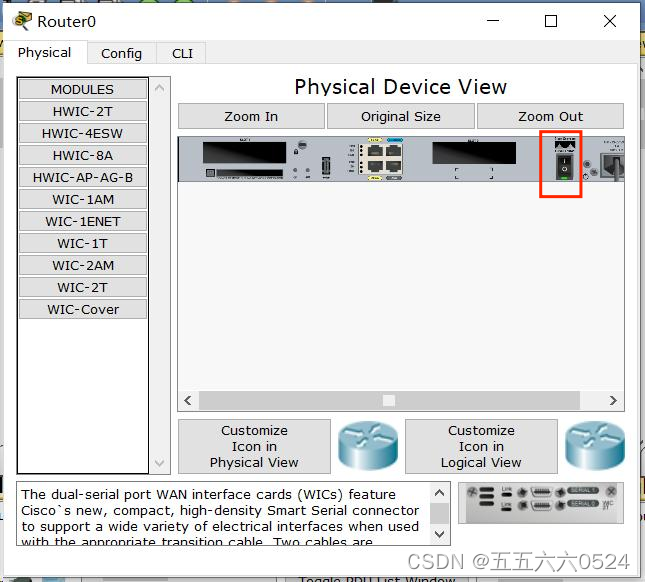Open Customize Icon in Physical View
The height and width of the screenshot is (582, 645).
[254, 446]
